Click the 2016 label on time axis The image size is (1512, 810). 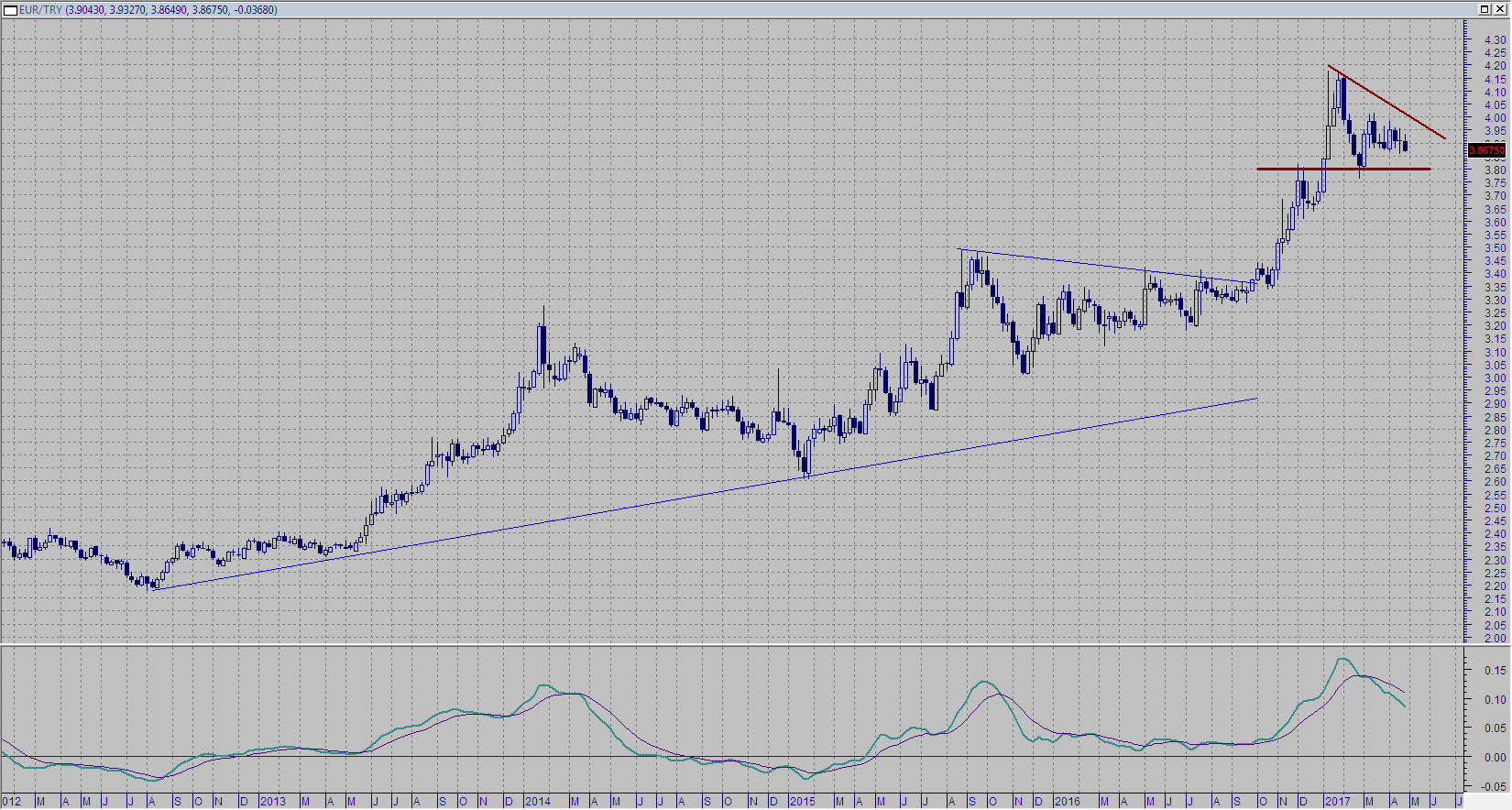click(x=1067, y=802)
